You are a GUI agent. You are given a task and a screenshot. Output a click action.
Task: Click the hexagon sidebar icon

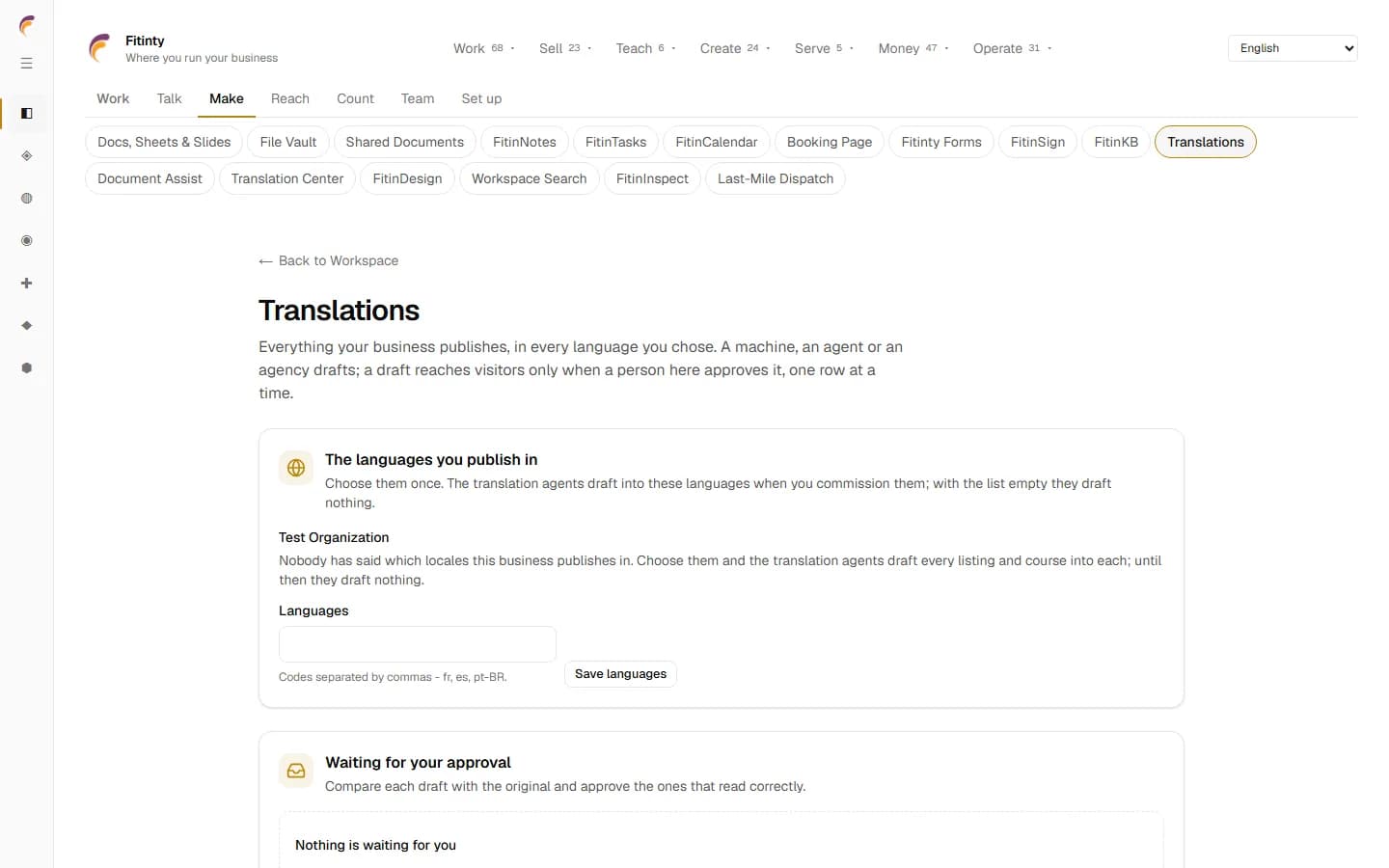coord(27,368)
